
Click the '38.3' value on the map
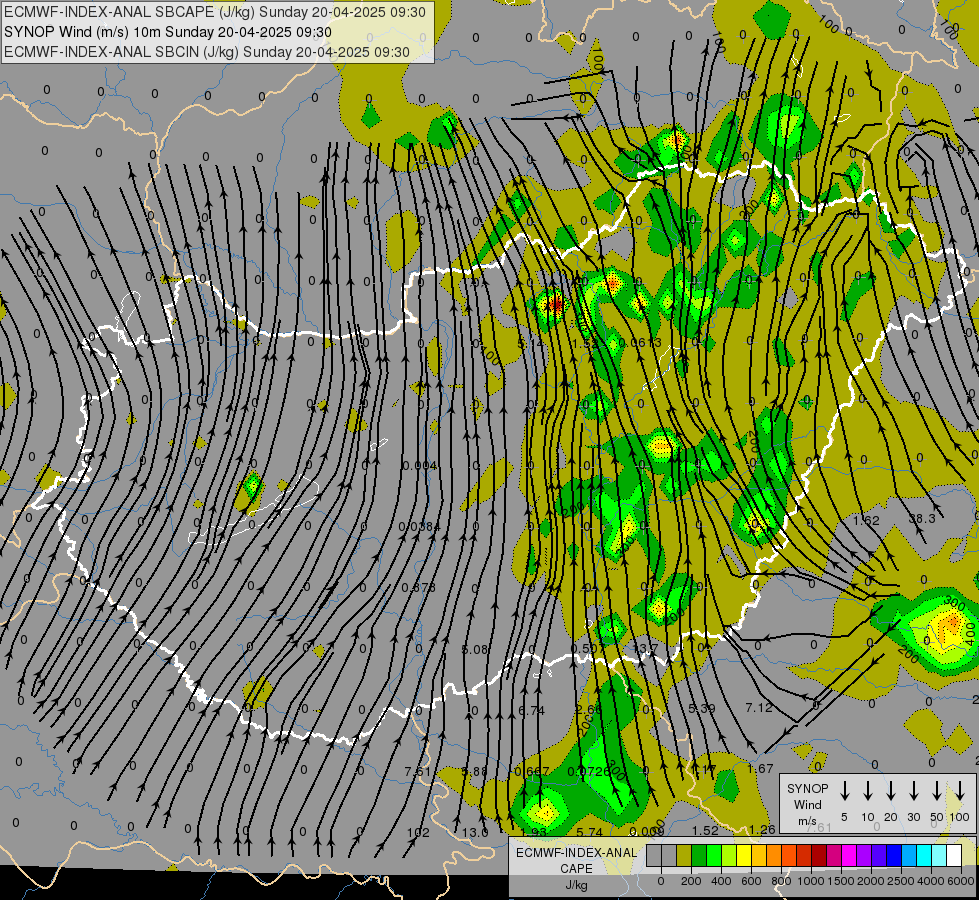922,518
